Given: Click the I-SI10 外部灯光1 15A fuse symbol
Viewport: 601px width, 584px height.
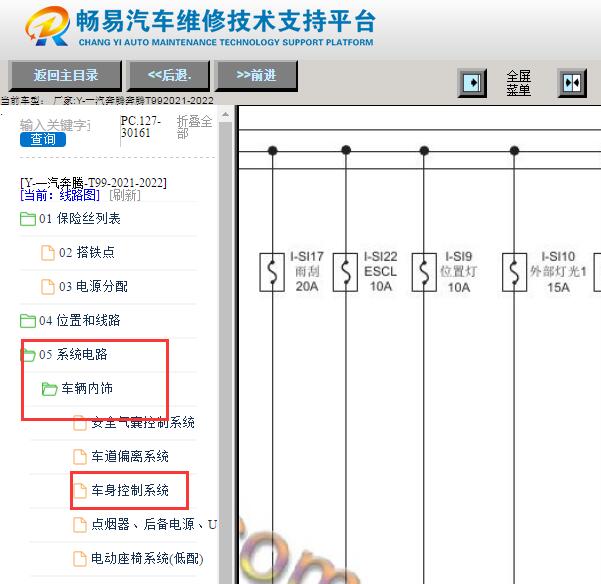Looking at the screenshot, I should (x=514, y=272).
